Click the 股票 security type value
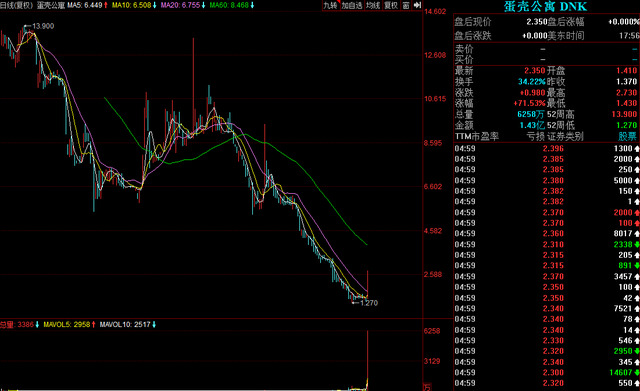 [x=627, y=136]
